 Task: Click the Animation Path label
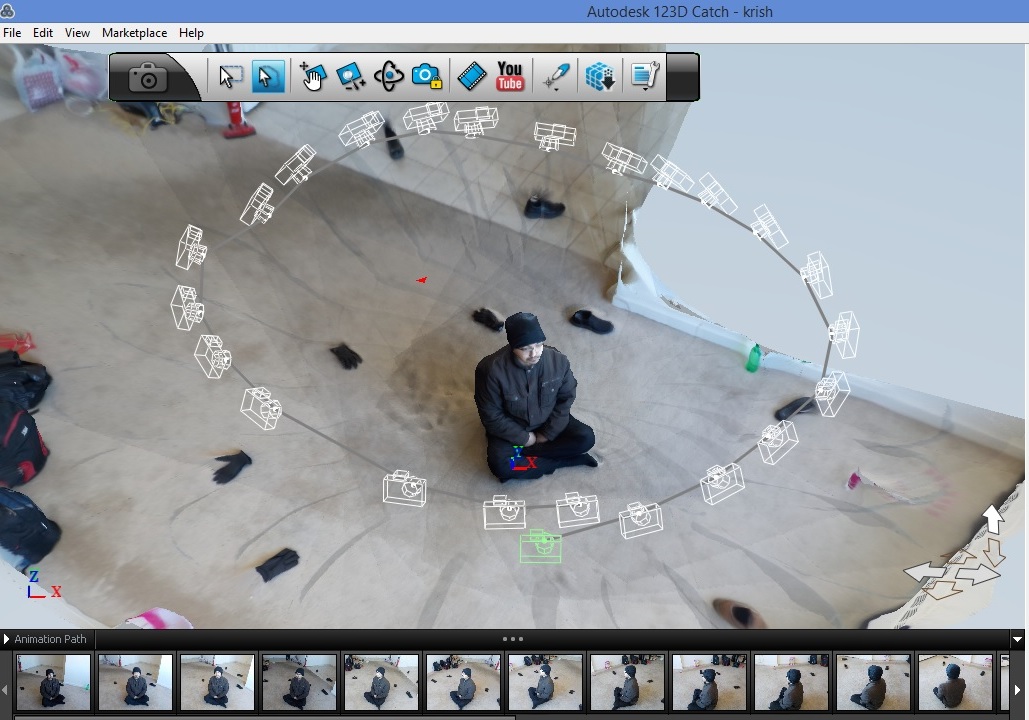50,639
